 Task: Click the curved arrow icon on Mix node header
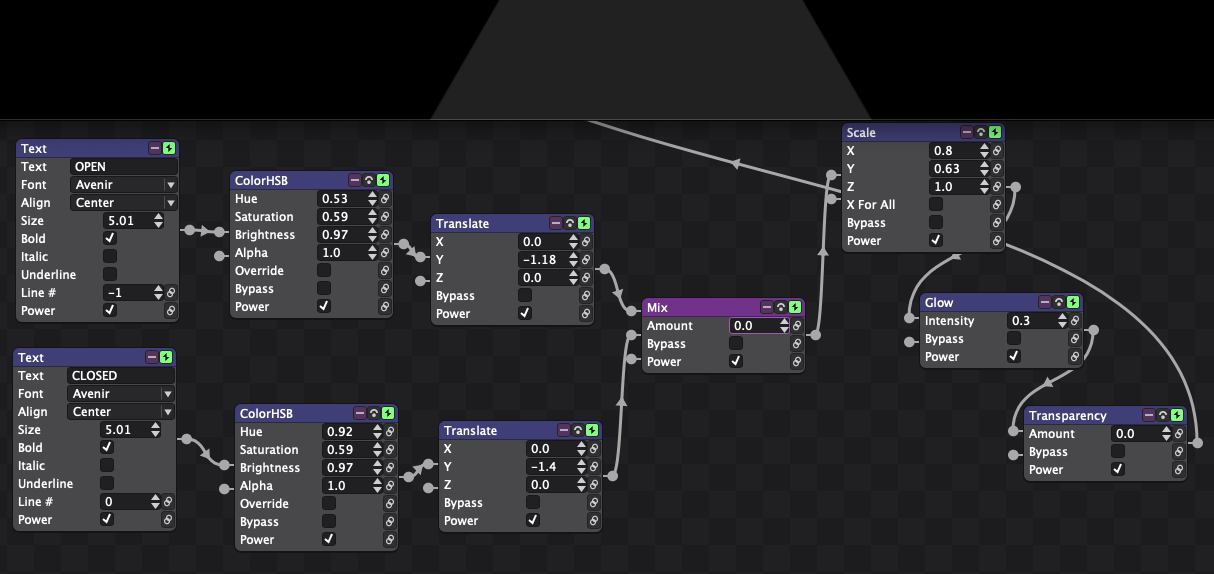pyautogui.click(x=780, y=307)
